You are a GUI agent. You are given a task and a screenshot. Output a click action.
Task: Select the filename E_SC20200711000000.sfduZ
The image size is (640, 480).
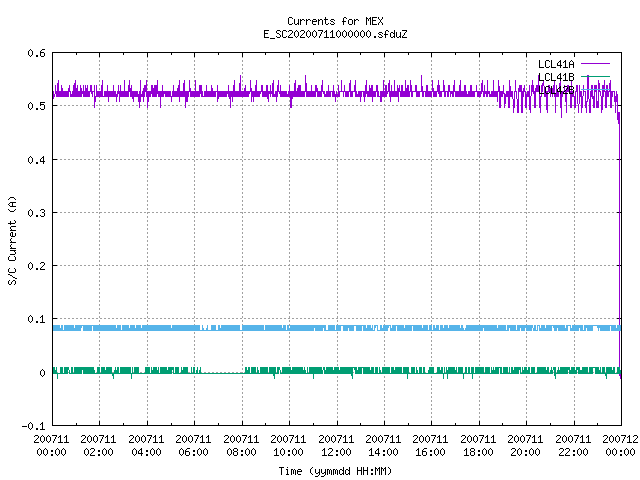tap(335, 34)
